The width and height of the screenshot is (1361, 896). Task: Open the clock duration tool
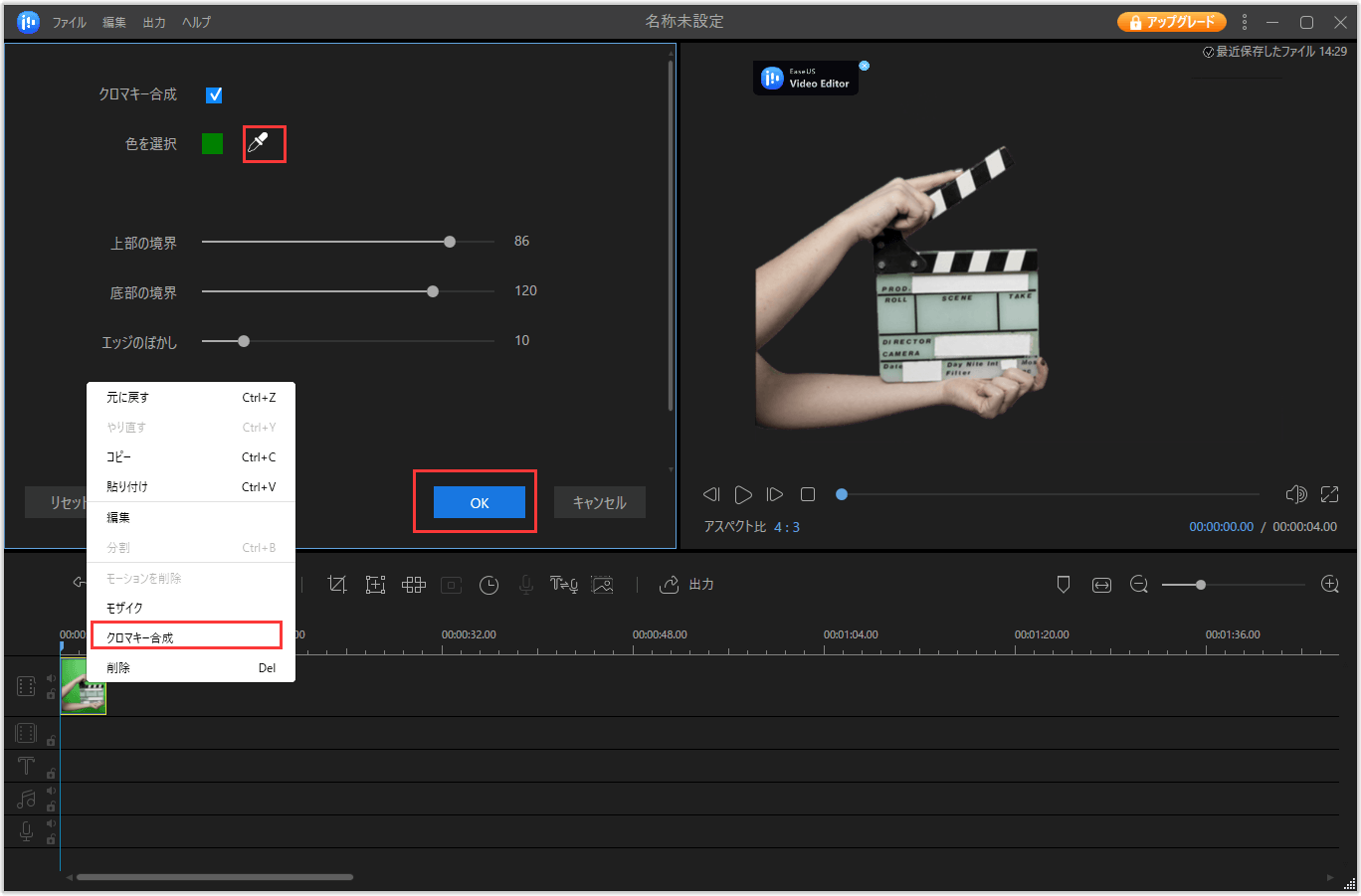pyautogui.click(x=488, y=585)
